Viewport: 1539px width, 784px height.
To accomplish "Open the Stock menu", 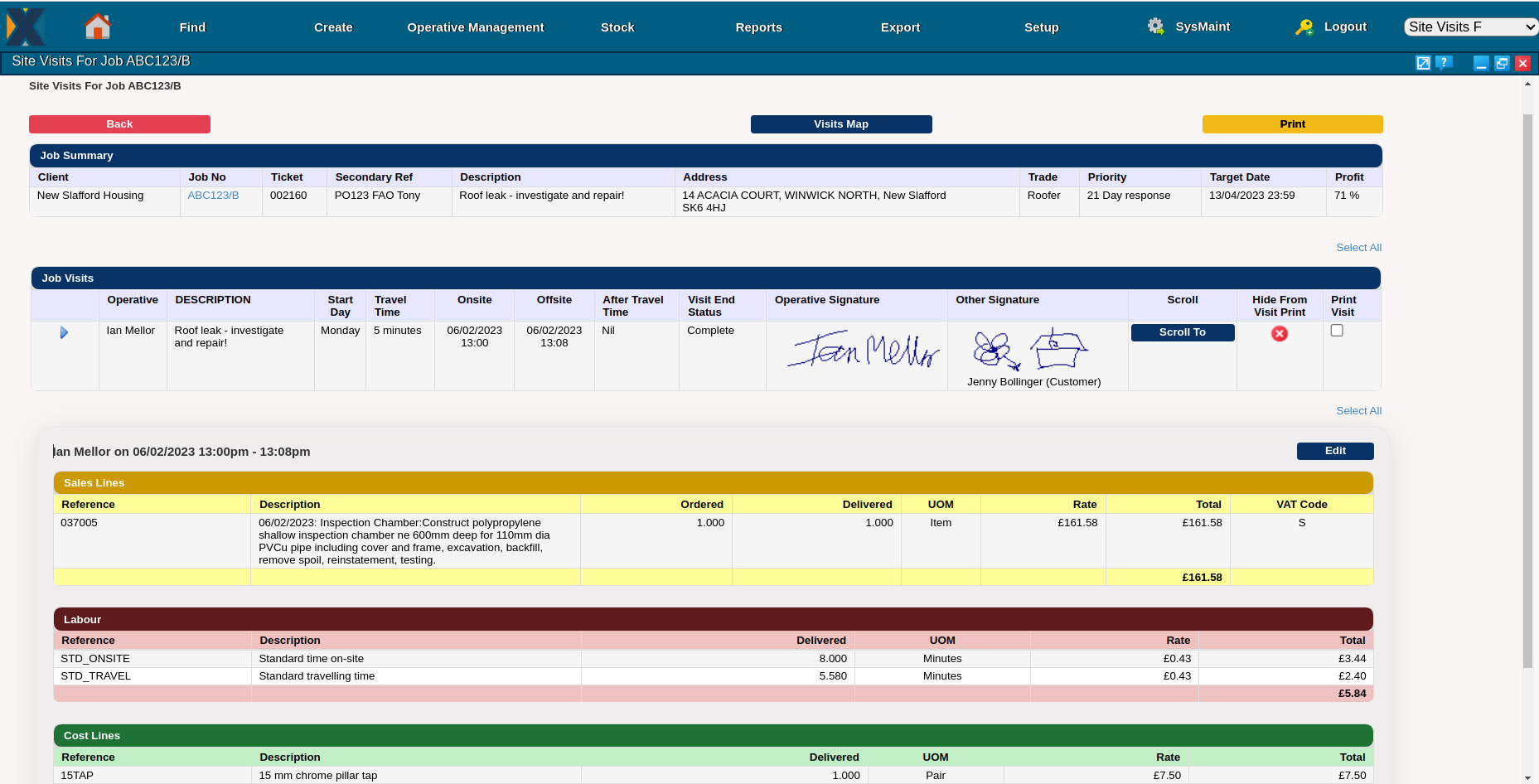I will [617, 27].
